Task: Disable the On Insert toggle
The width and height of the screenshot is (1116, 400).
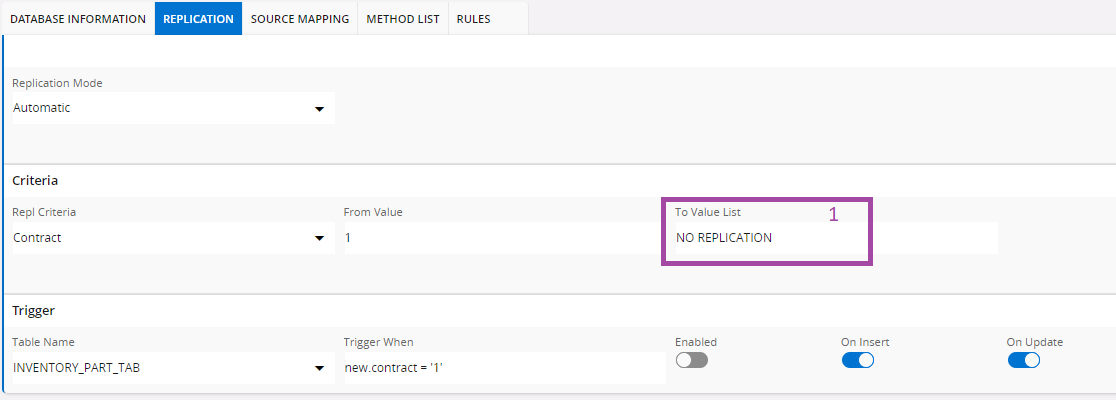Action: (x=857, y=360)
